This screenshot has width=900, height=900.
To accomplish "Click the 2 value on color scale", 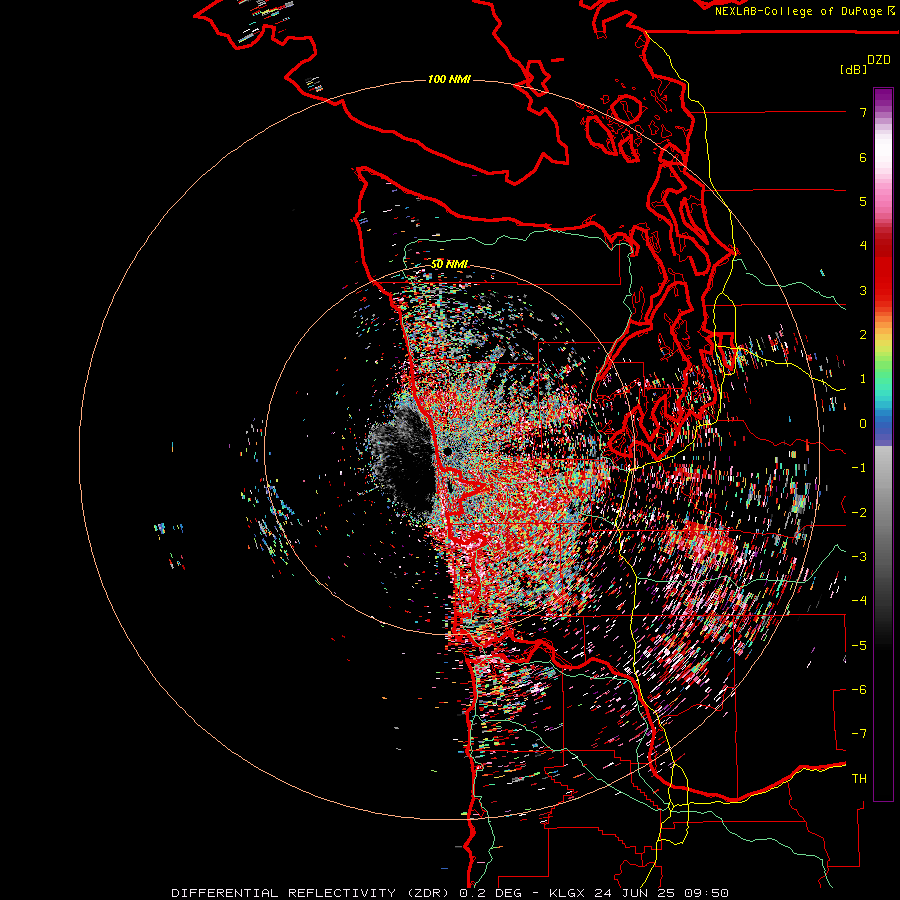I will point(863,335).
